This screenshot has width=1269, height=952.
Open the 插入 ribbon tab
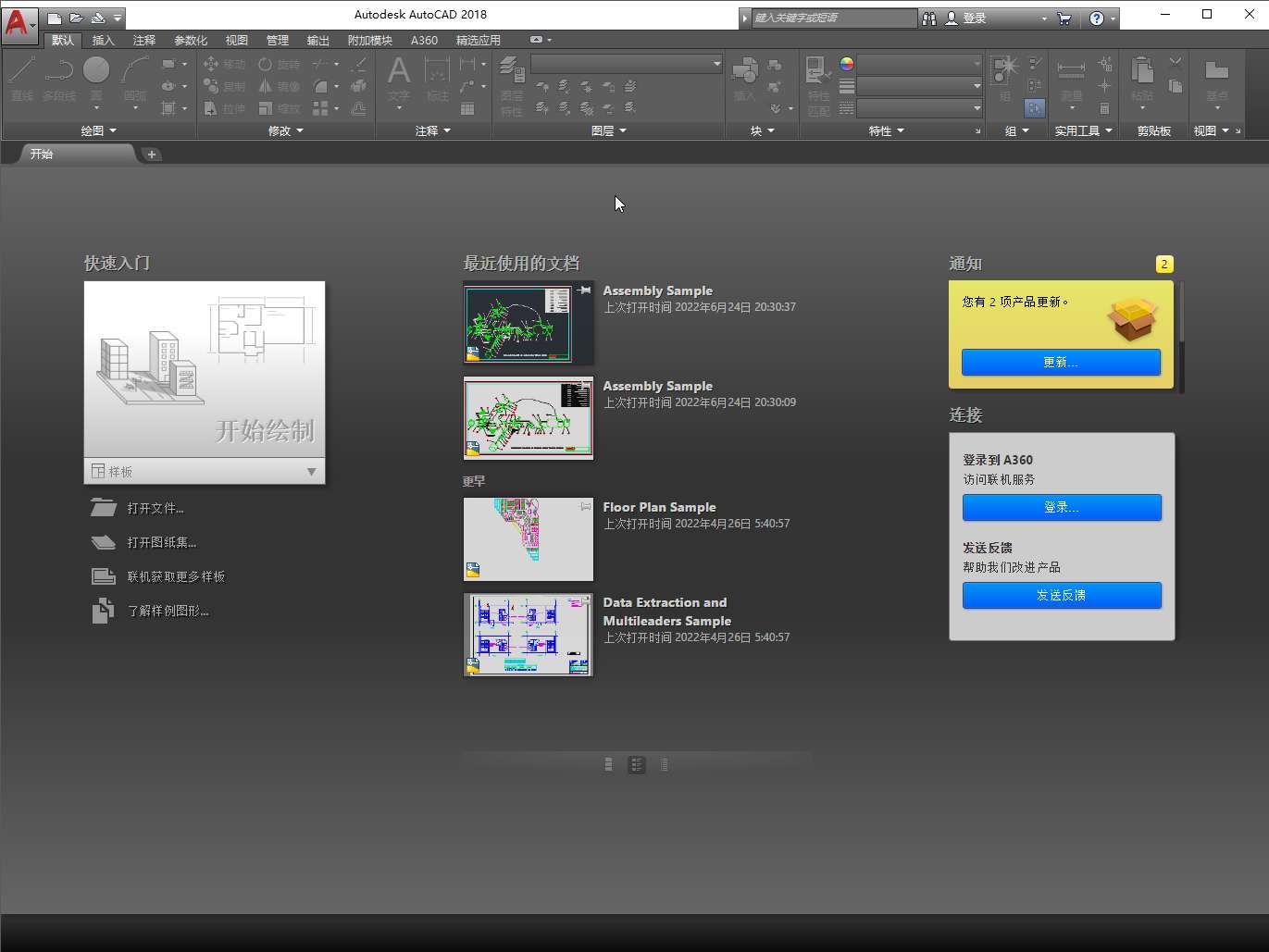click(x=104, y=40)
